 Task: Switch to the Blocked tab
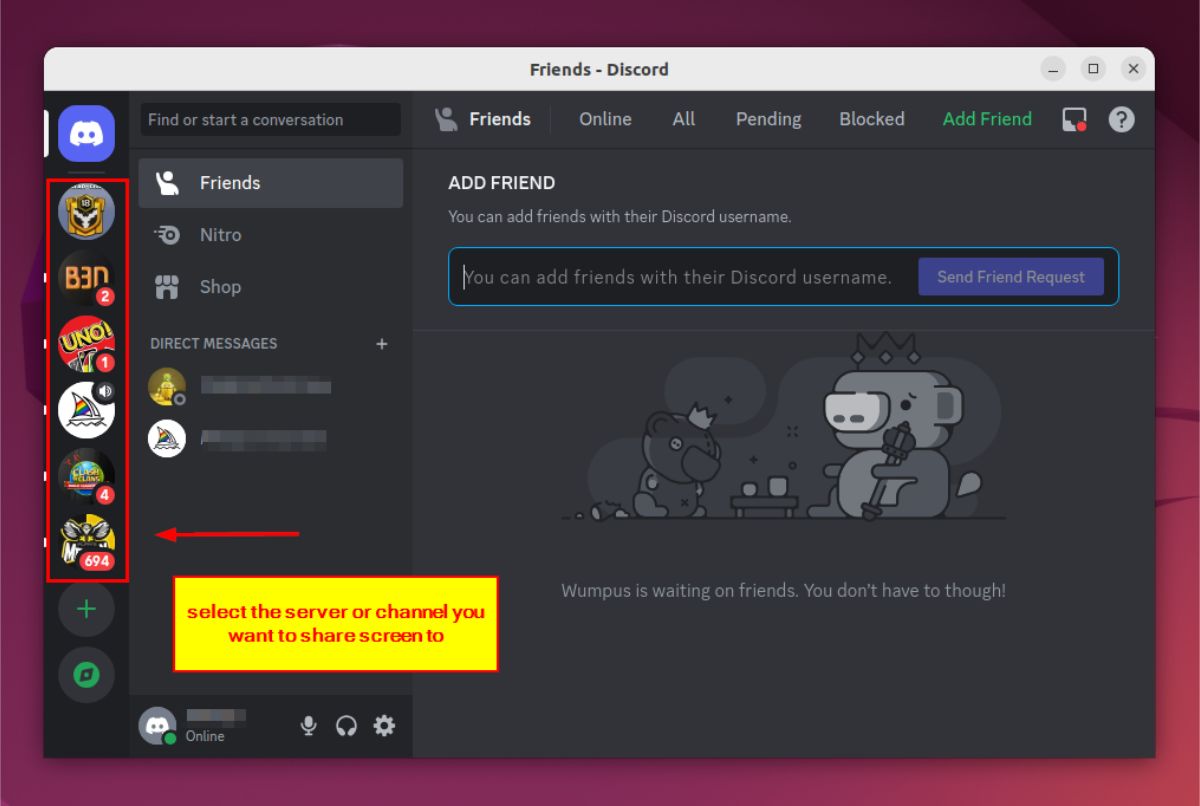pos(871,119)
